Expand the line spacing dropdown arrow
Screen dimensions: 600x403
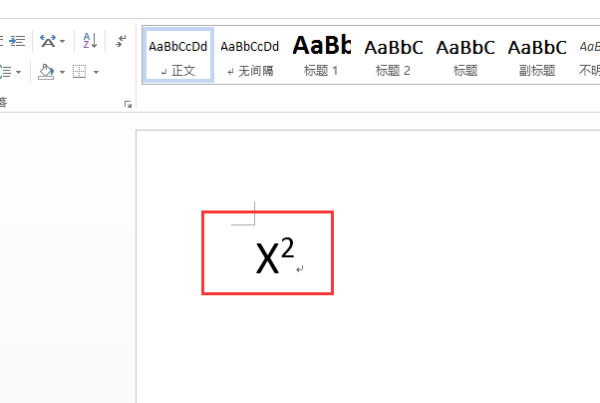18,72
